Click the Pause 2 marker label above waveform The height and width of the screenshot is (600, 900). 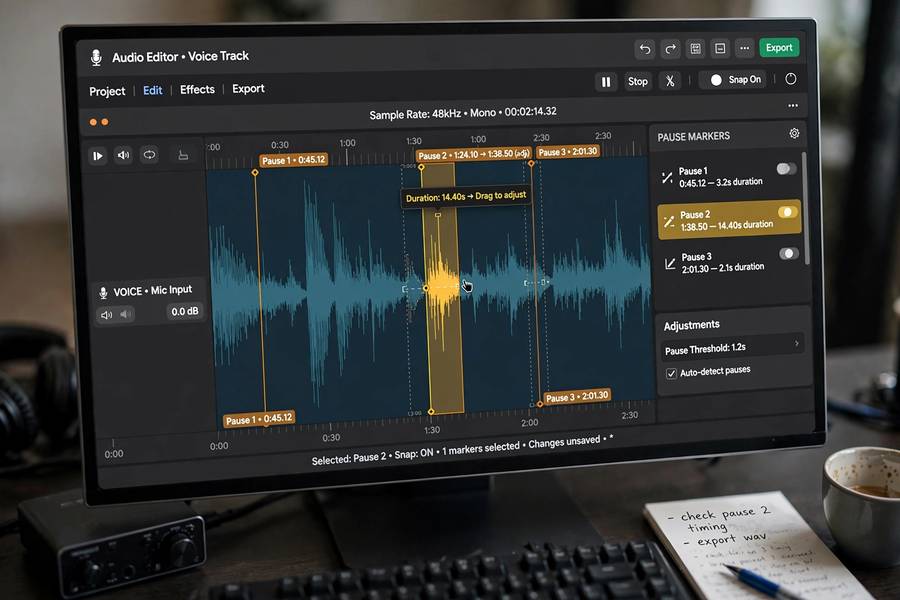click(x=474, y=154)
